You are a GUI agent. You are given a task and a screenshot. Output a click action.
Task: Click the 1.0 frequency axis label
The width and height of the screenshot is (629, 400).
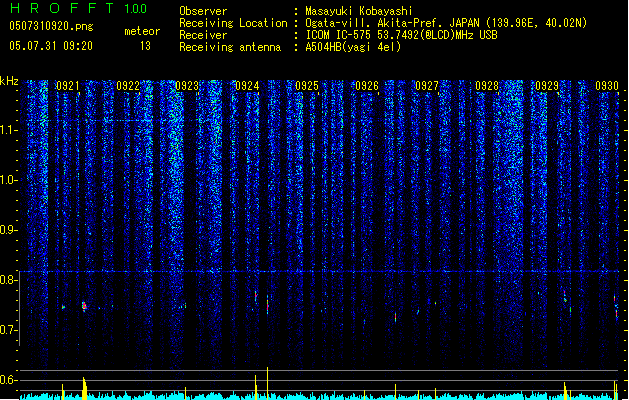click(9, 180)
